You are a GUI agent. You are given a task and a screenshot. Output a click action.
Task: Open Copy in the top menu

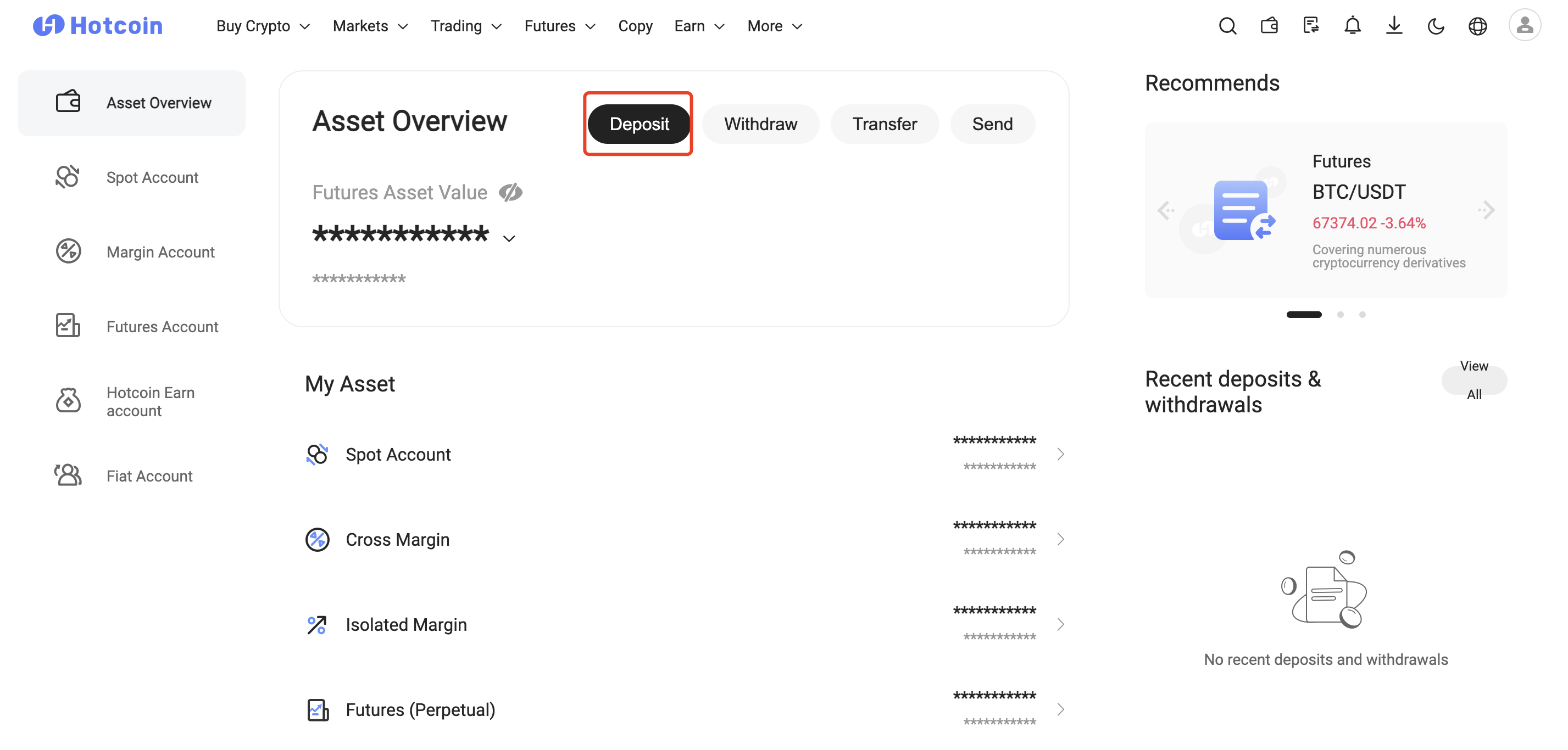[x=635, y=26]
